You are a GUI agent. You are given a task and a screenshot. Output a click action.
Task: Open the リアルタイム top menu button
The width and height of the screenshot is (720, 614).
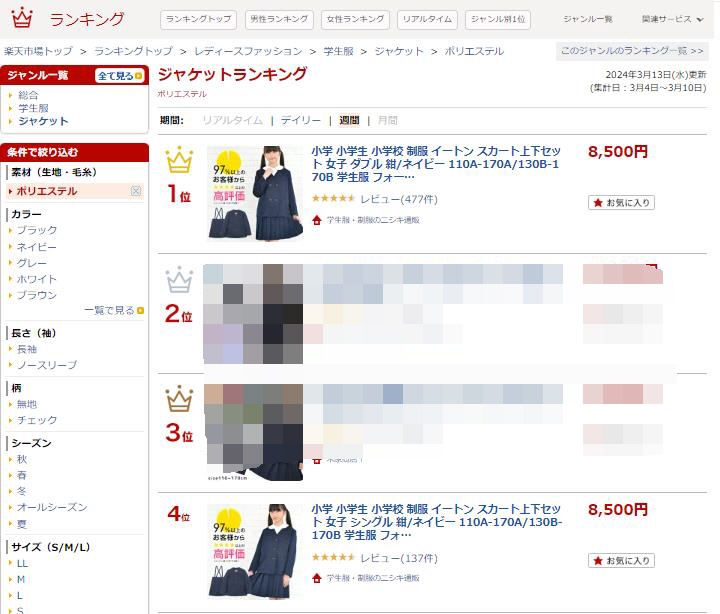pos(427,19)
